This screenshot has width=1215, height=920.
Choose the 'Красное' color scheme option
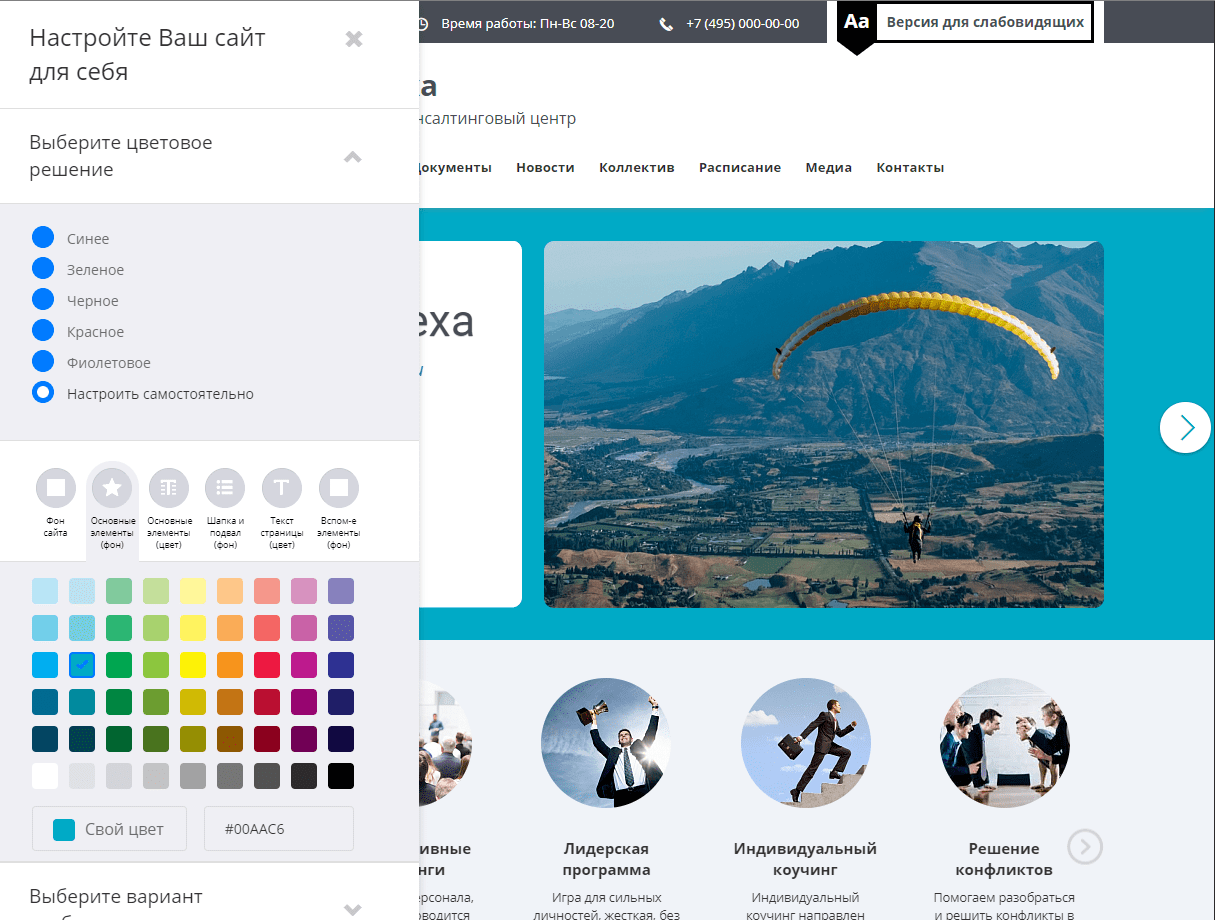click(x=43, y=331)
